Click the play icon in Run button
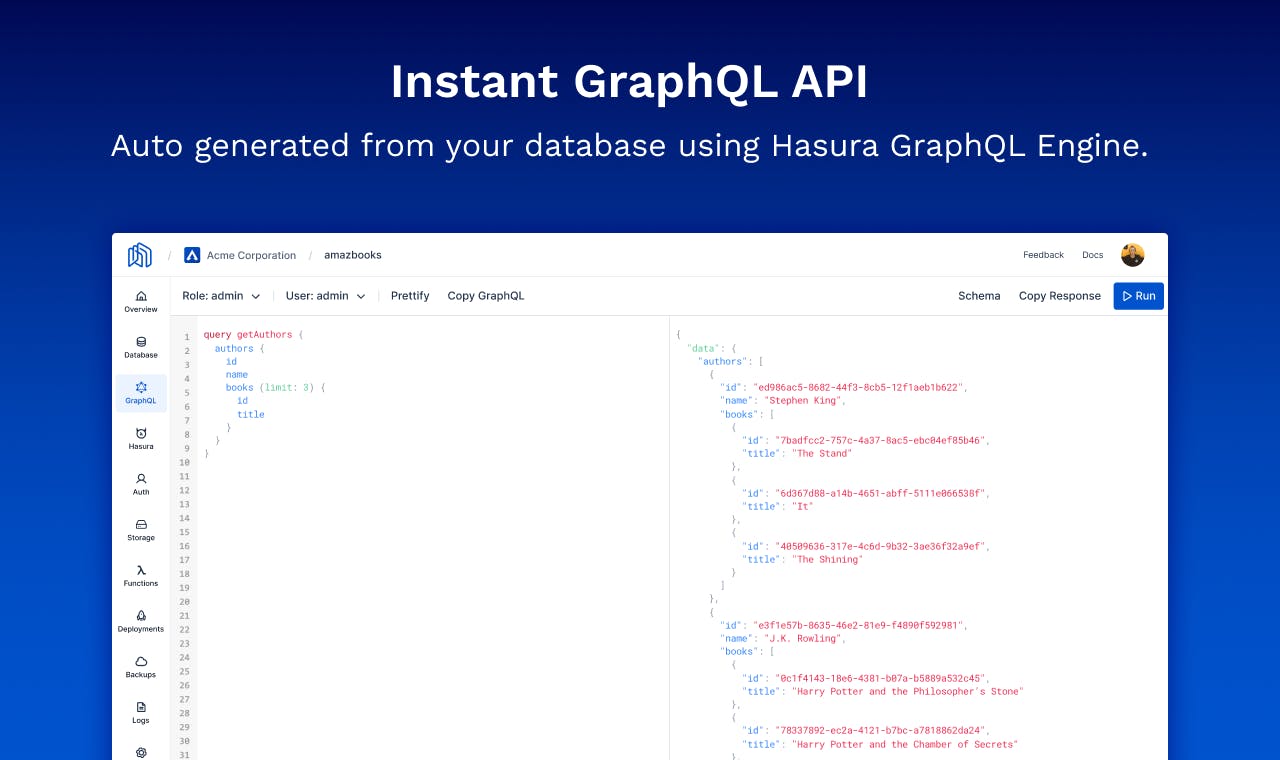The width and height of the screenshot is (1280, 760). coord(1127,296)
